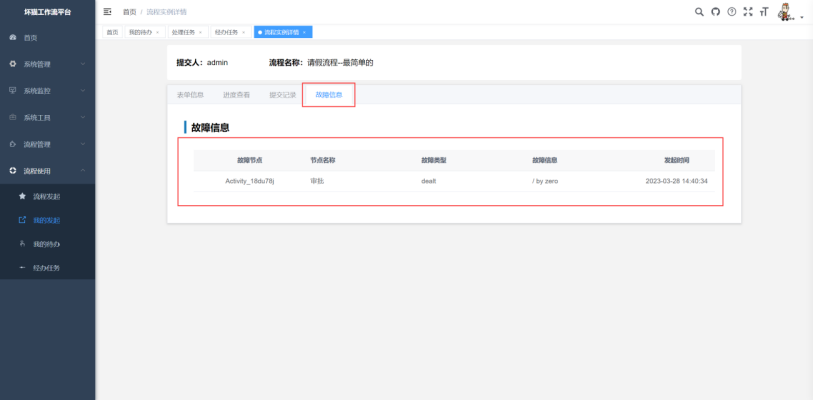The width and height of the screenshot is (814, 400).
Task: Click the 首页 breadcrumb link
Action: click(129, 11)
